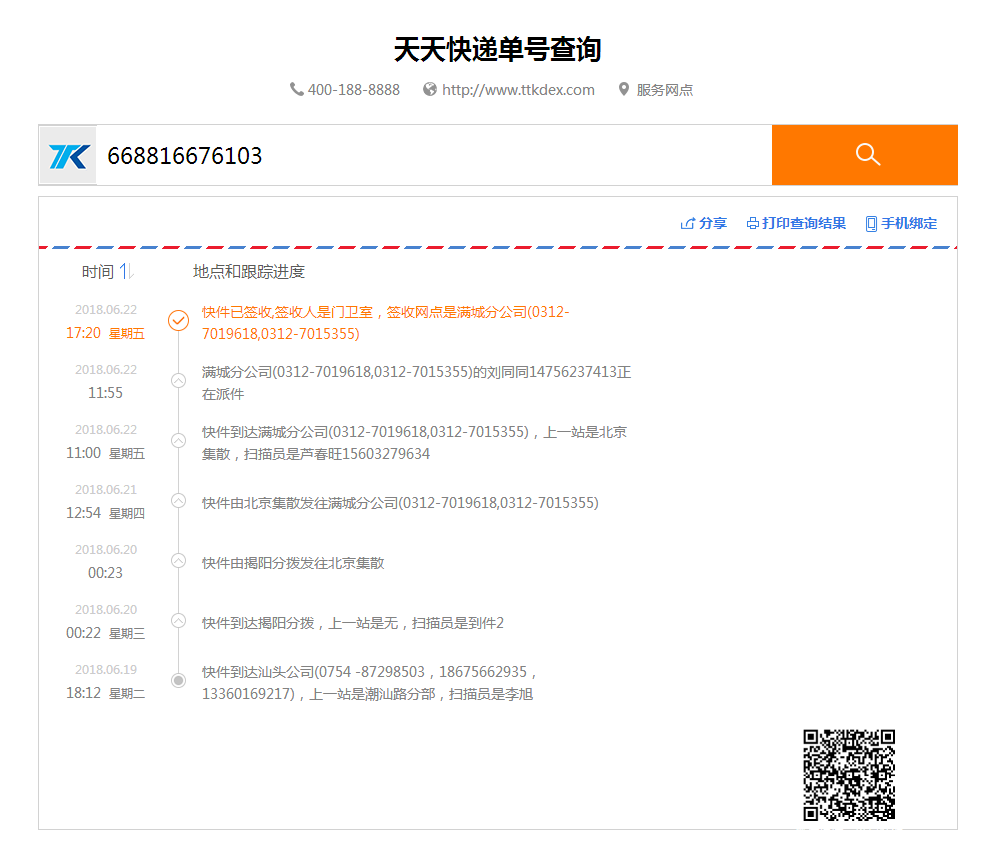This screenshot has height=847, width=996.
Task: Click 快件到达汕头公司 status text
Action: coord(370,683)
